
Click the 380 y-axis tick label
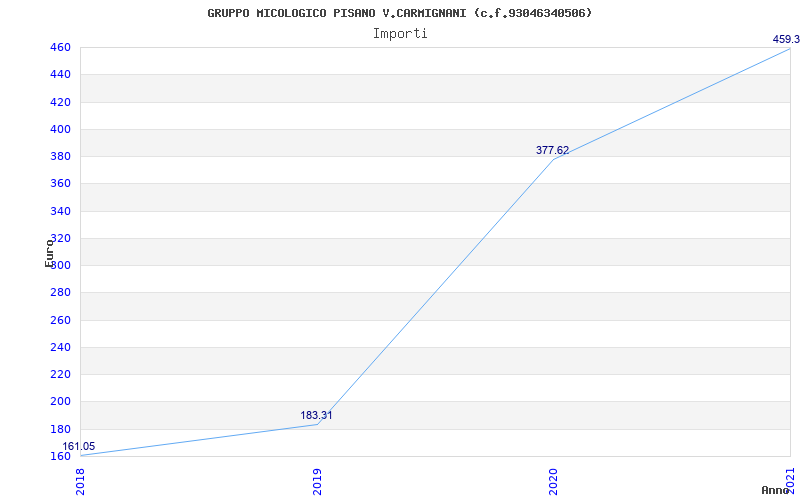pos(60,157)
